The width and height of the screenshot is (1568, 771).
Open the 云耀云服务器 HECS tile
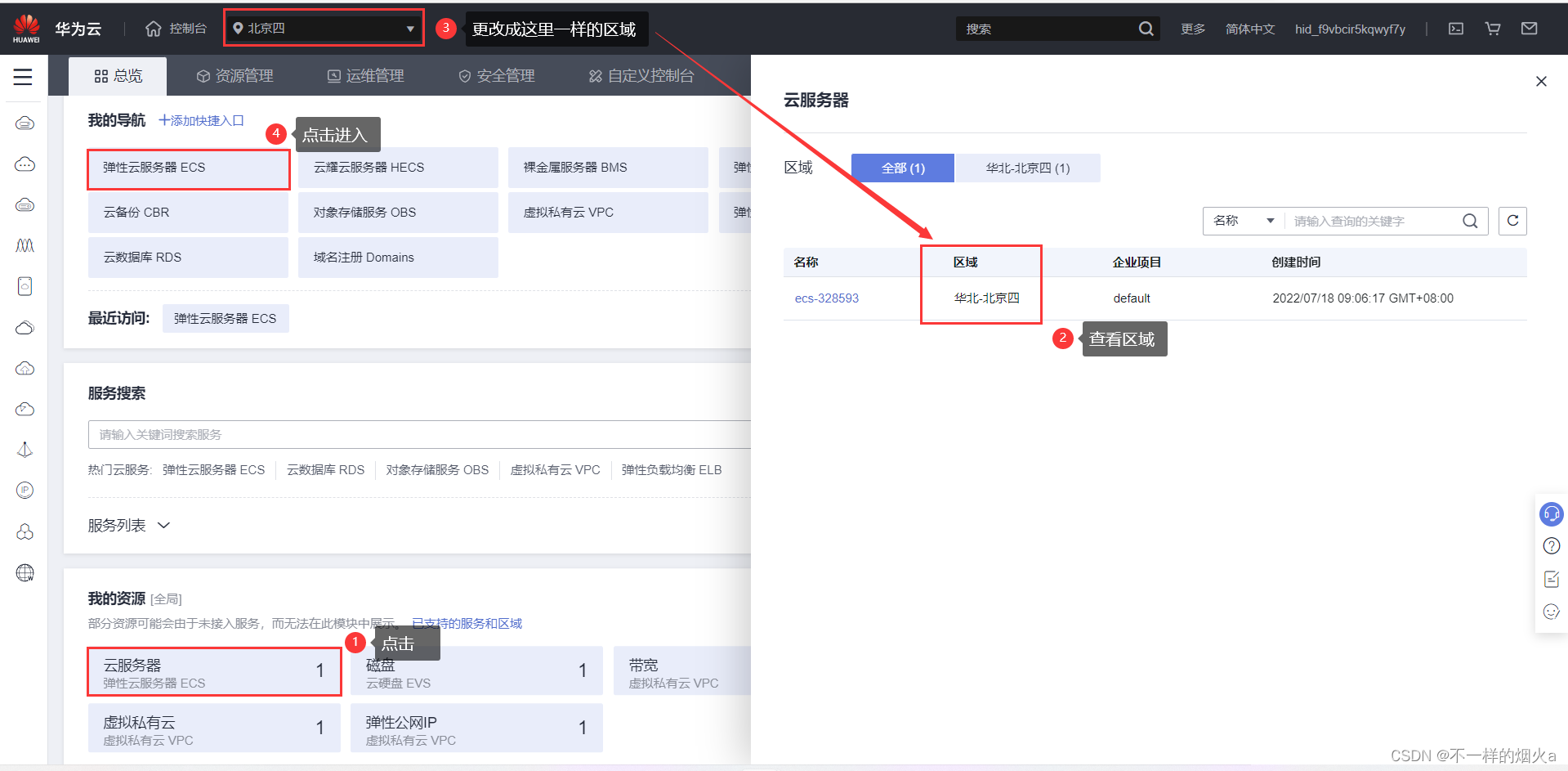398,168
